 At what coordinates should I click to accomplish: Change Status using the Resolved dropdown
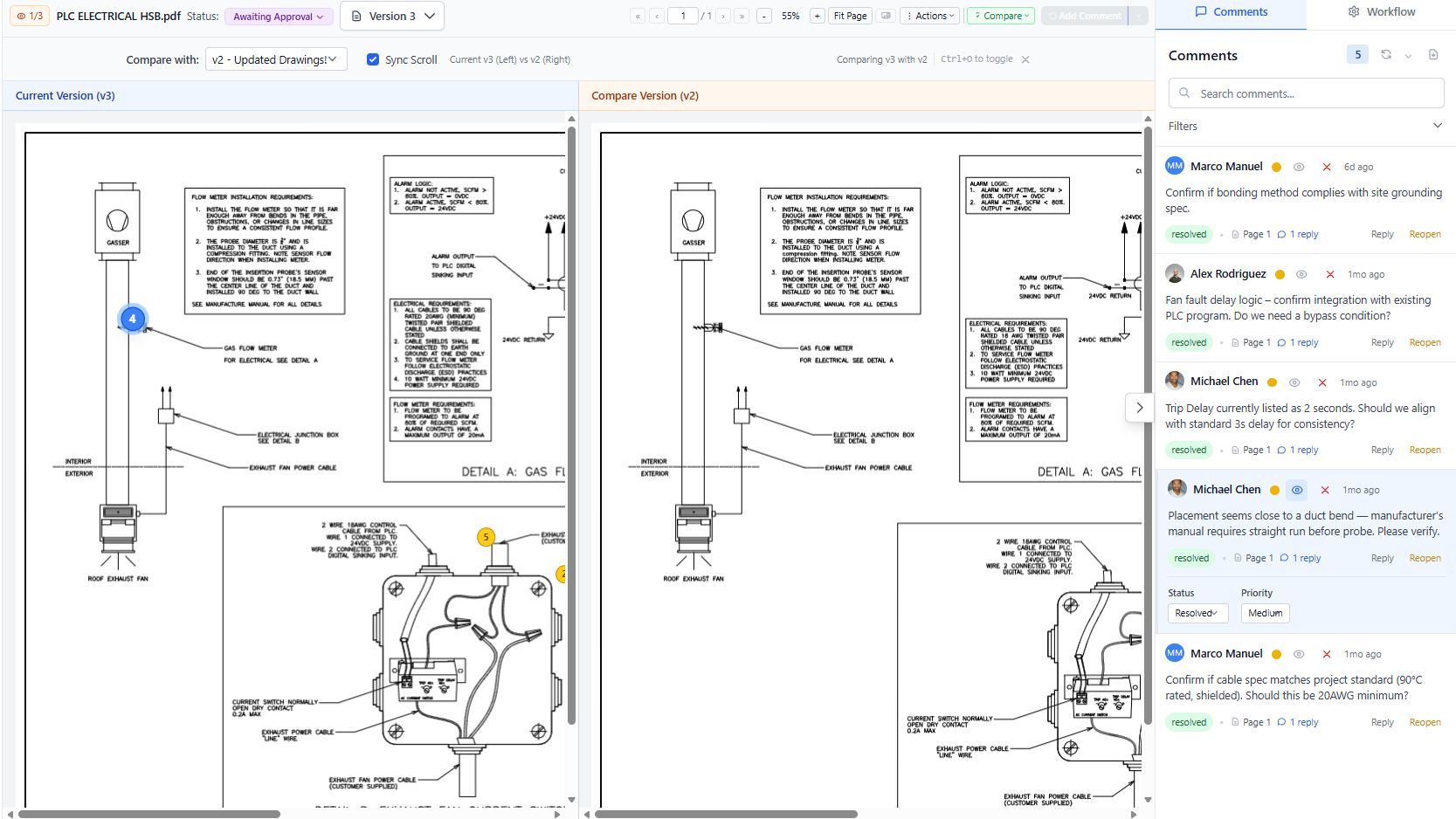coord(1197,613)
